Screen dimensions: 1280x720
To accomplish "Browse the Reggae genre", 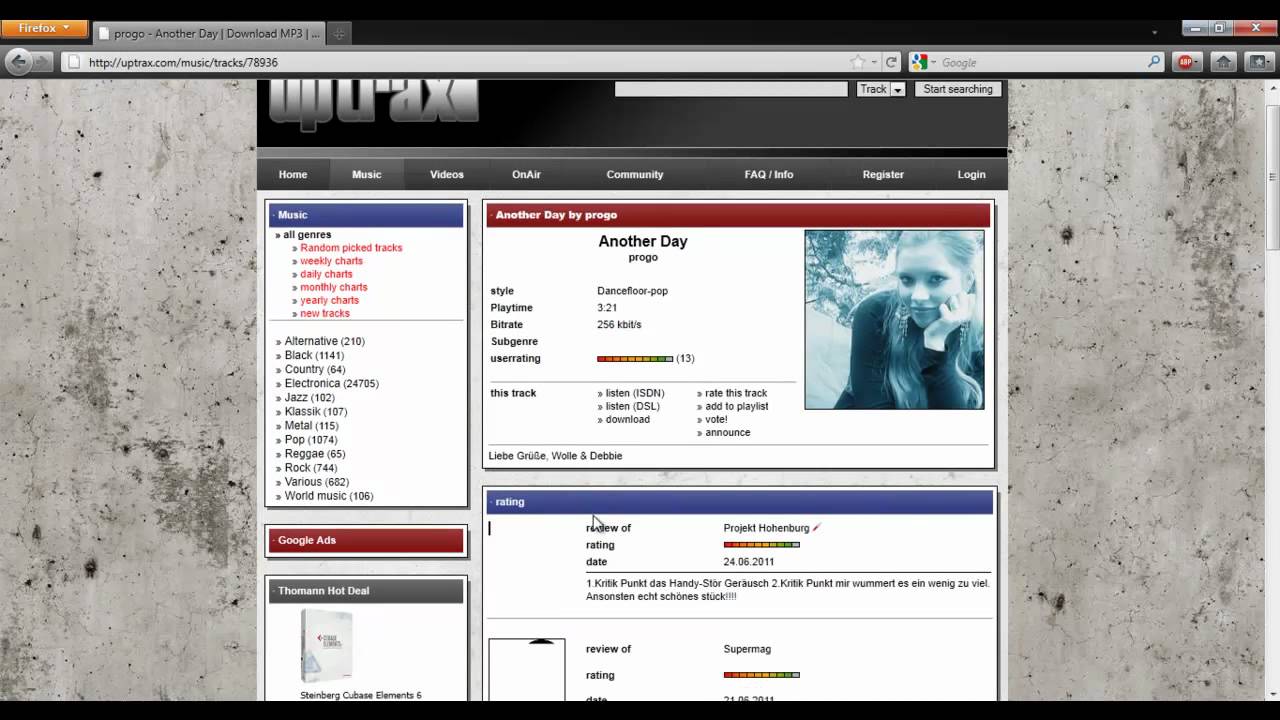I will [304, 453].
